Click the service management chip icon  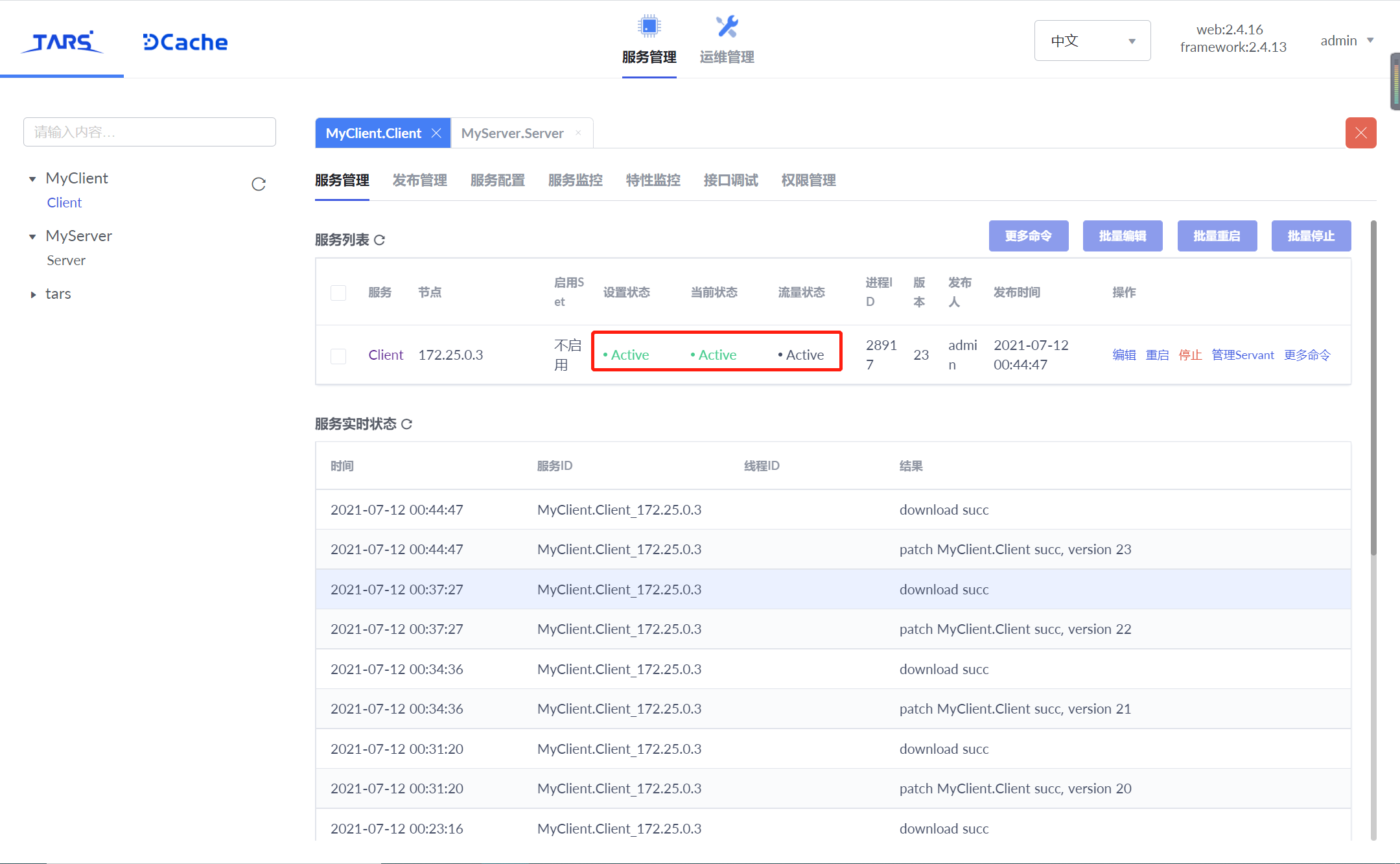coord(649,27)
